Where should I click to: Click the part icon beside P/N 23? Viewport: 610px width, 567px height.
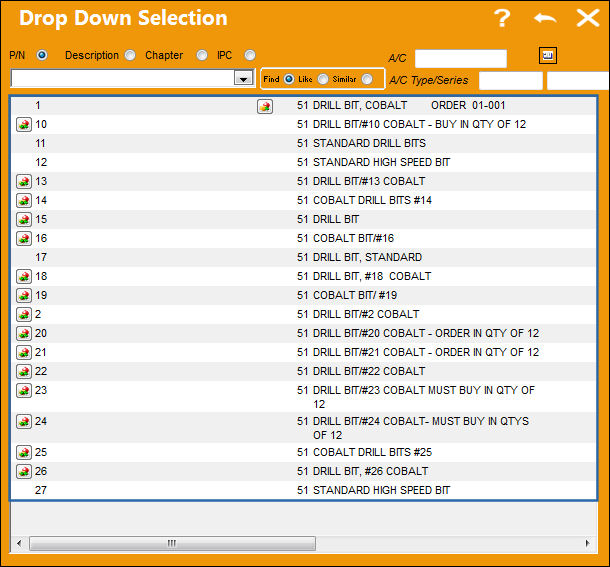click(24, 391)
